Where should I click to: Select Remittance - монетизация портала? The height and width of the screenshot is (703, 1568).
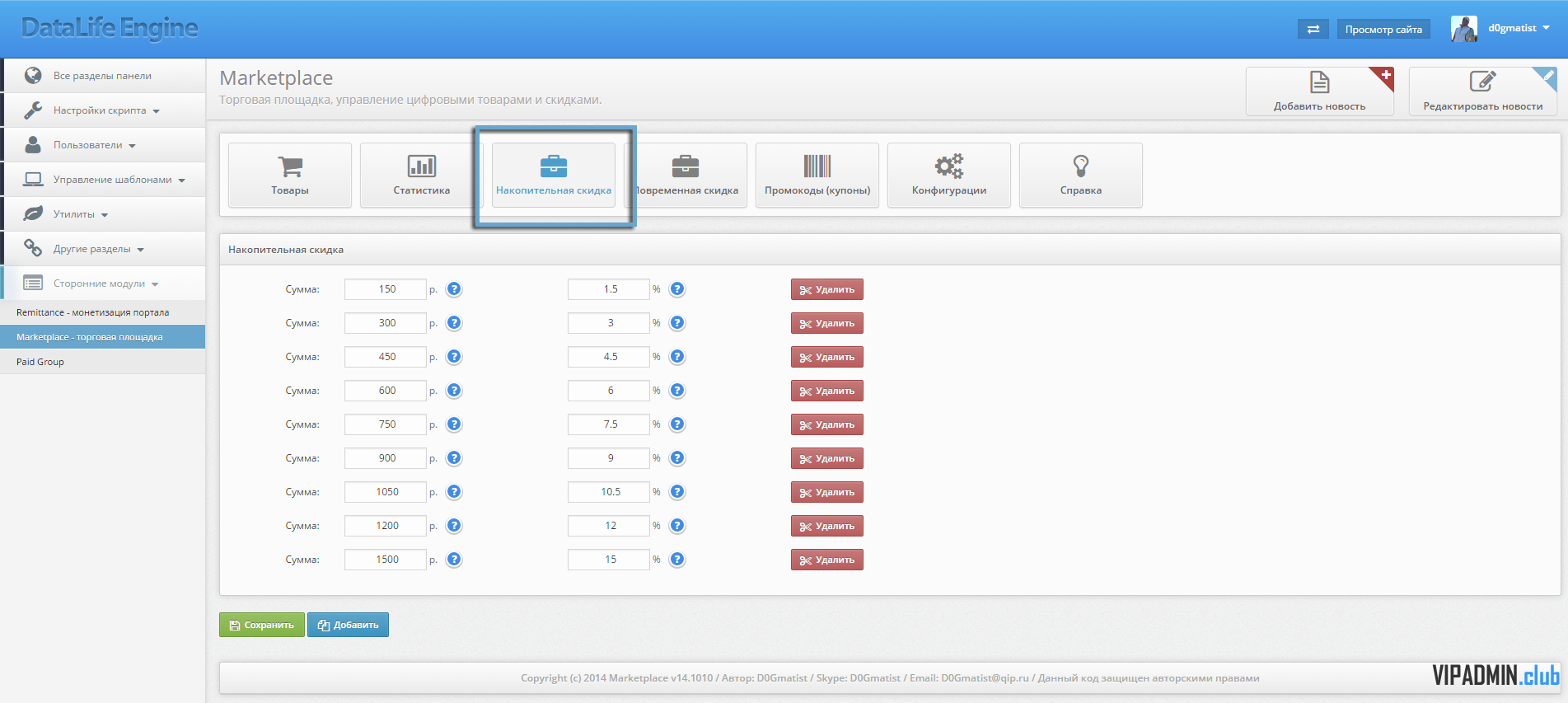tap(103, 312)
